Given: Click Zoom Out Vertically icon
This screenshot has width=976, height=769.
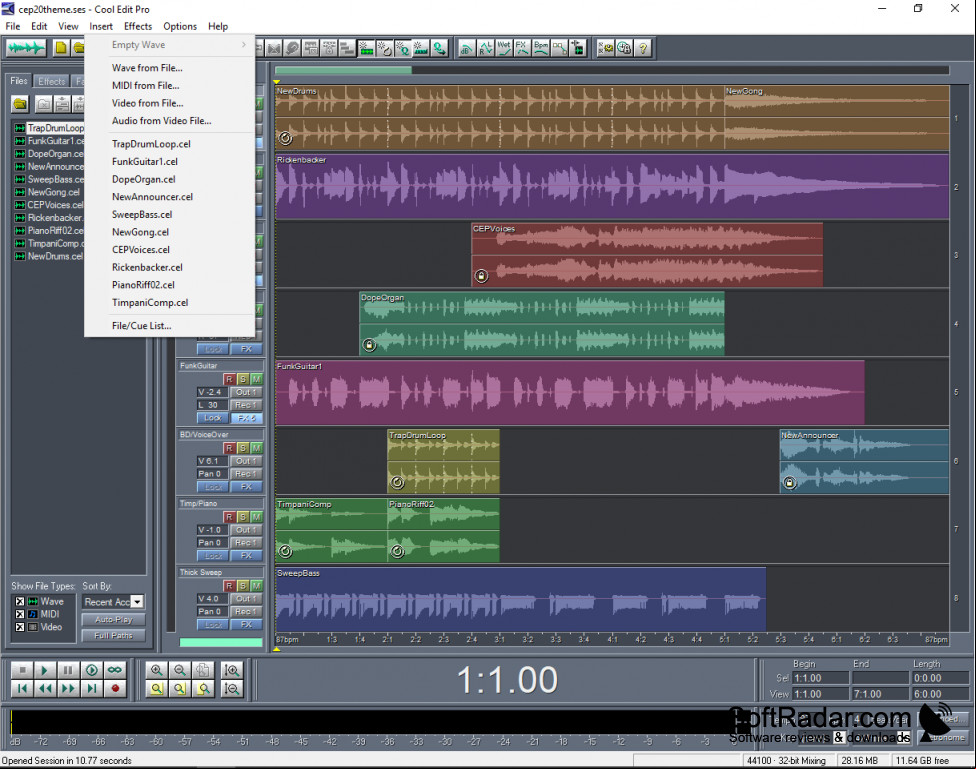Looking at the screenshot, I should click(x=232, y=688).
